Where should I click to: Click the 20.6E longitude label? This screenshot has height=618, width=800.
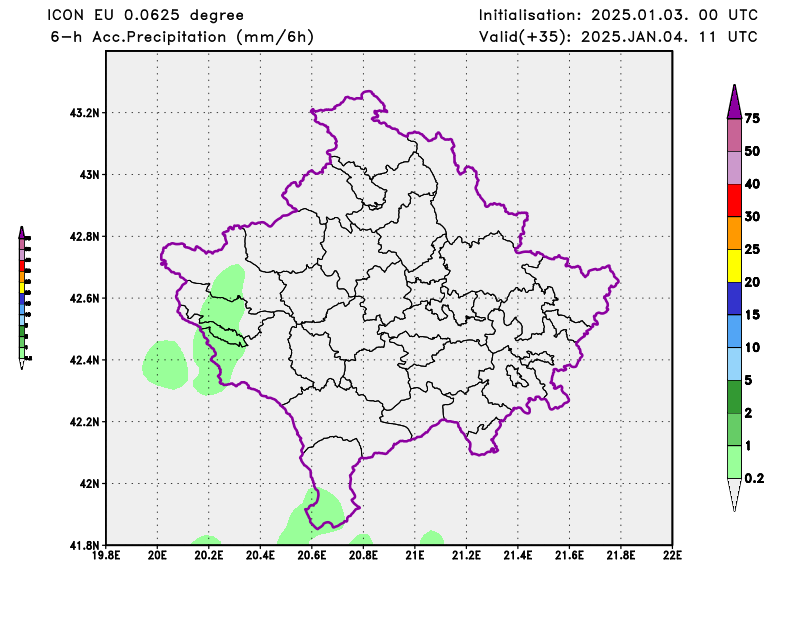312,555
